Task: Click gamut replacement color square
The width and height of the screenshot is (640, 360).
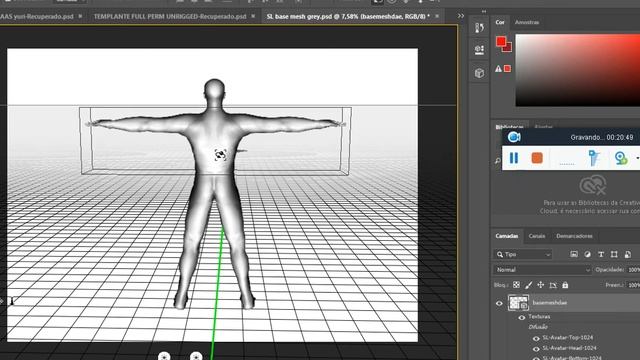Action: point(507,69)
